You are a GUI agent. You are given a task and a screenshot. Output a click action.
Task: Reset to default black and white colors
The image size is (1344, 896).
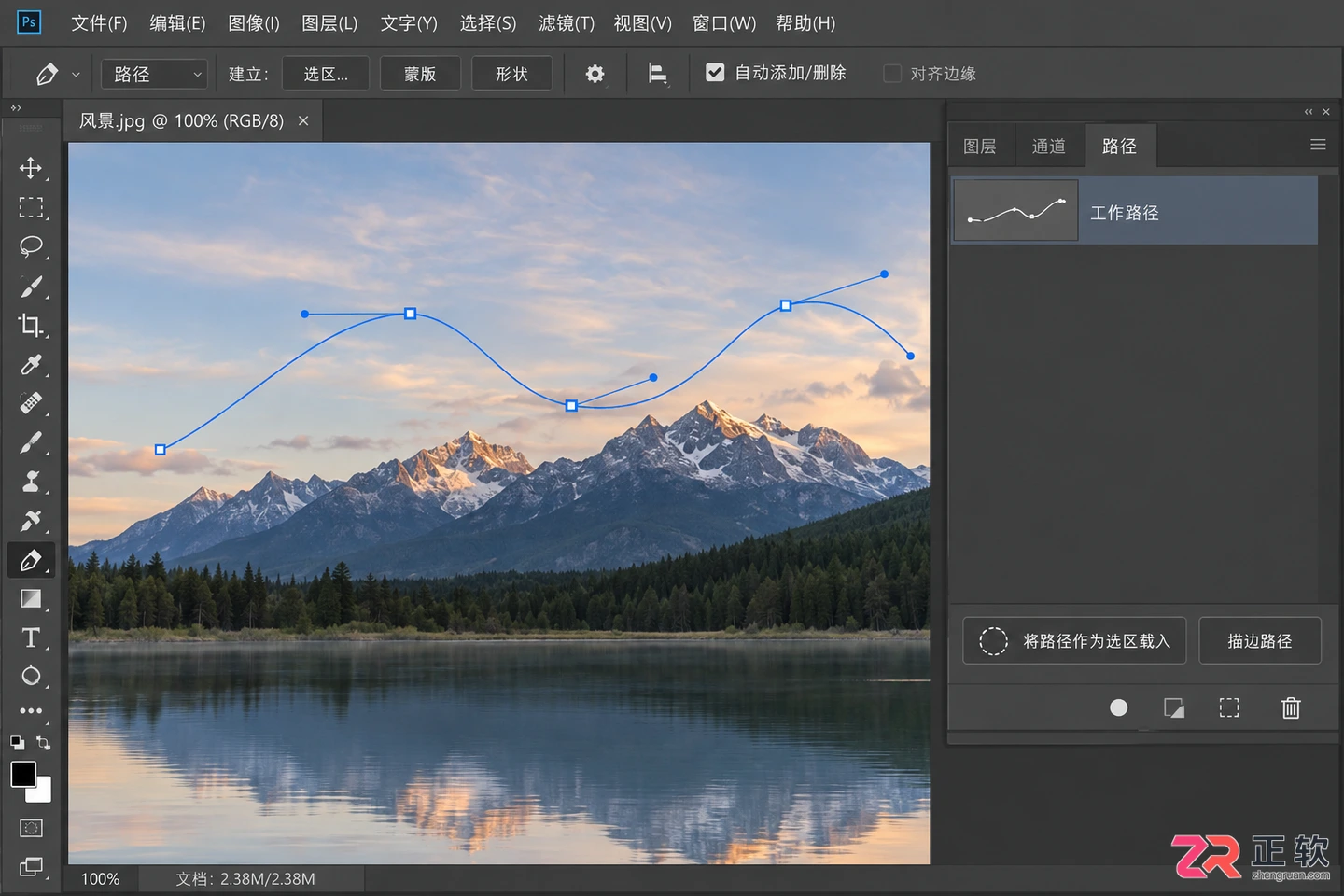pyautogui.click(x=17, y=743)
